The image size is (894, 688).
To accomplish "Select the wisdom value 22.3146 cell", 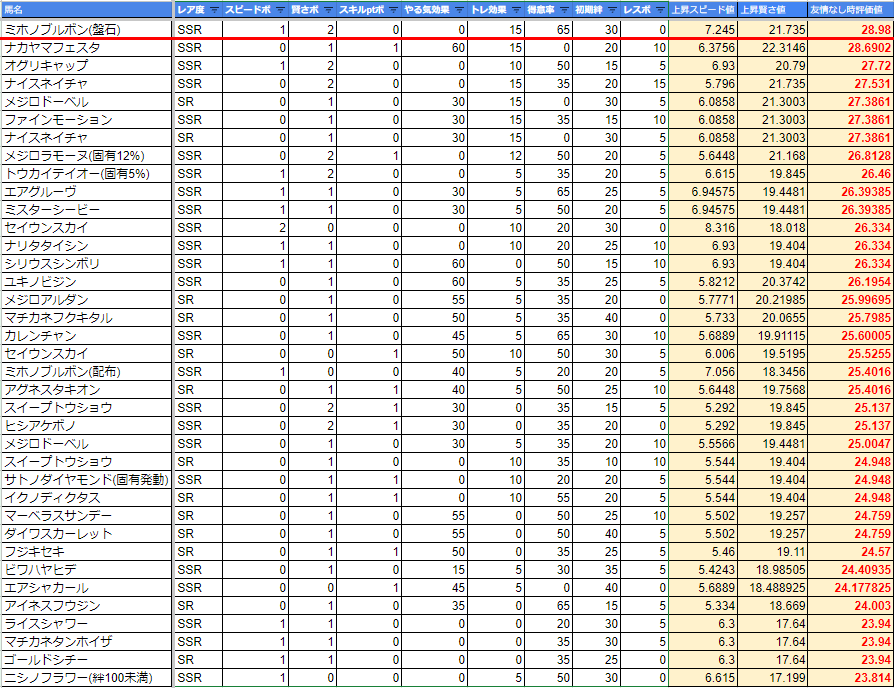I will (773, 48).
